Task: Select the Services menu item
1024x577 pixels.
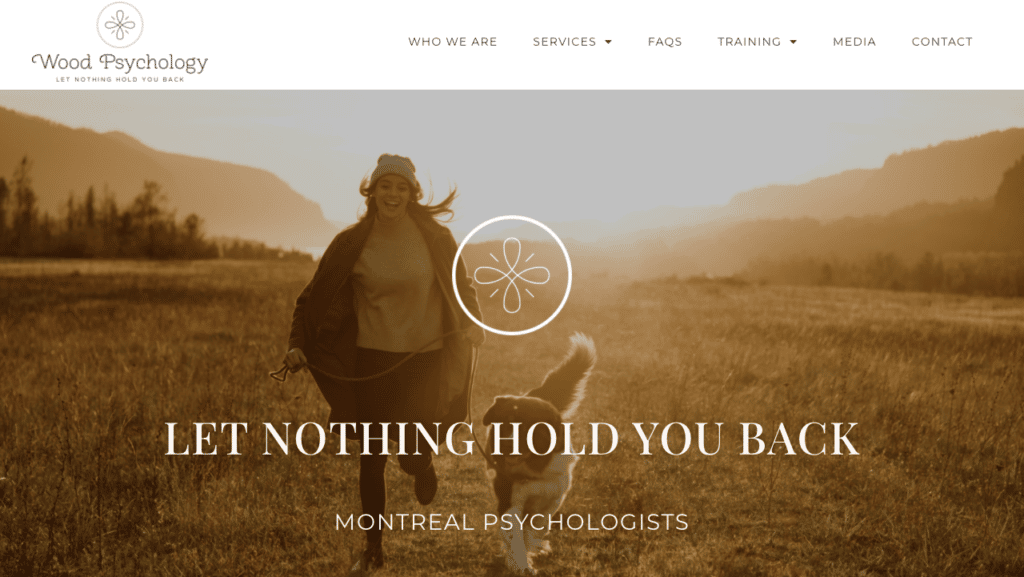Action: pos(564,42)
